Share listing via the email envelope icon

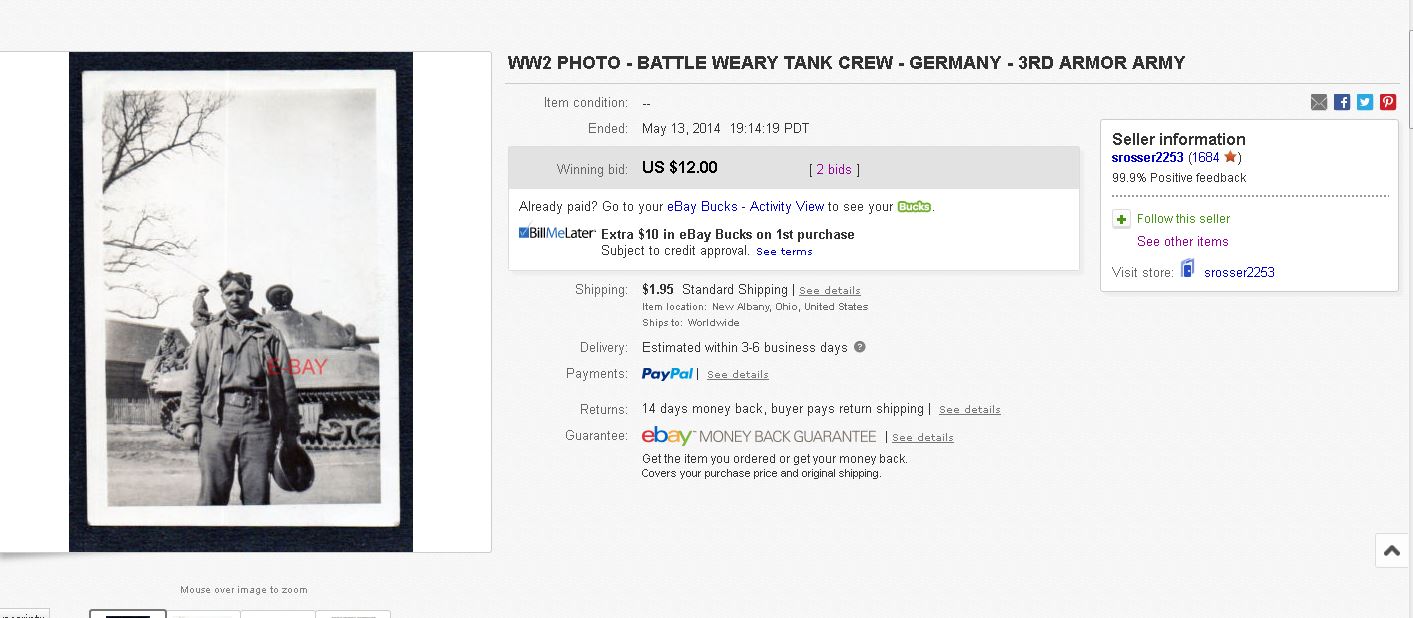pyautogui.click(x=1319, y=102)
